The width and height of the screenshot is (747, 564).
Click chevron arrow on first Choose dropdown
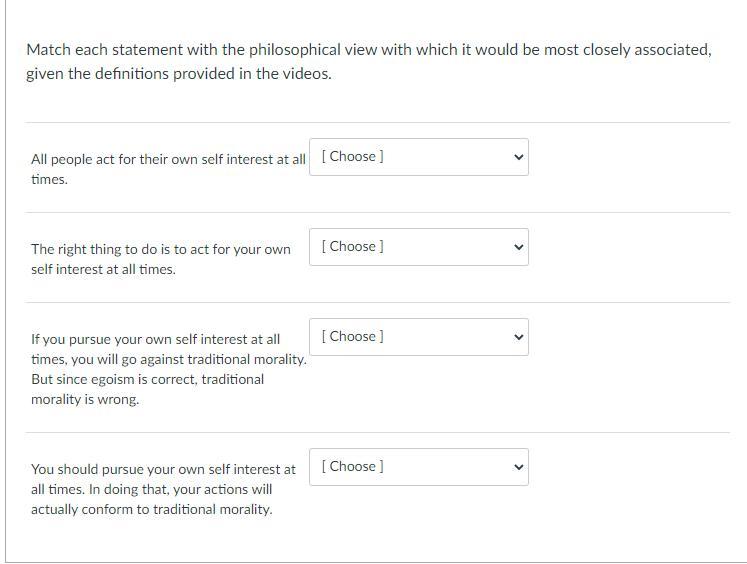518,157
